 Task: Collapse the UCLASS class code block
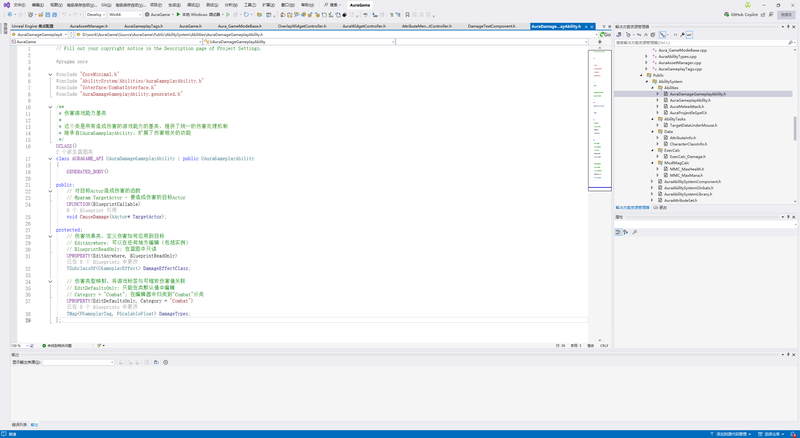[51, 159]
